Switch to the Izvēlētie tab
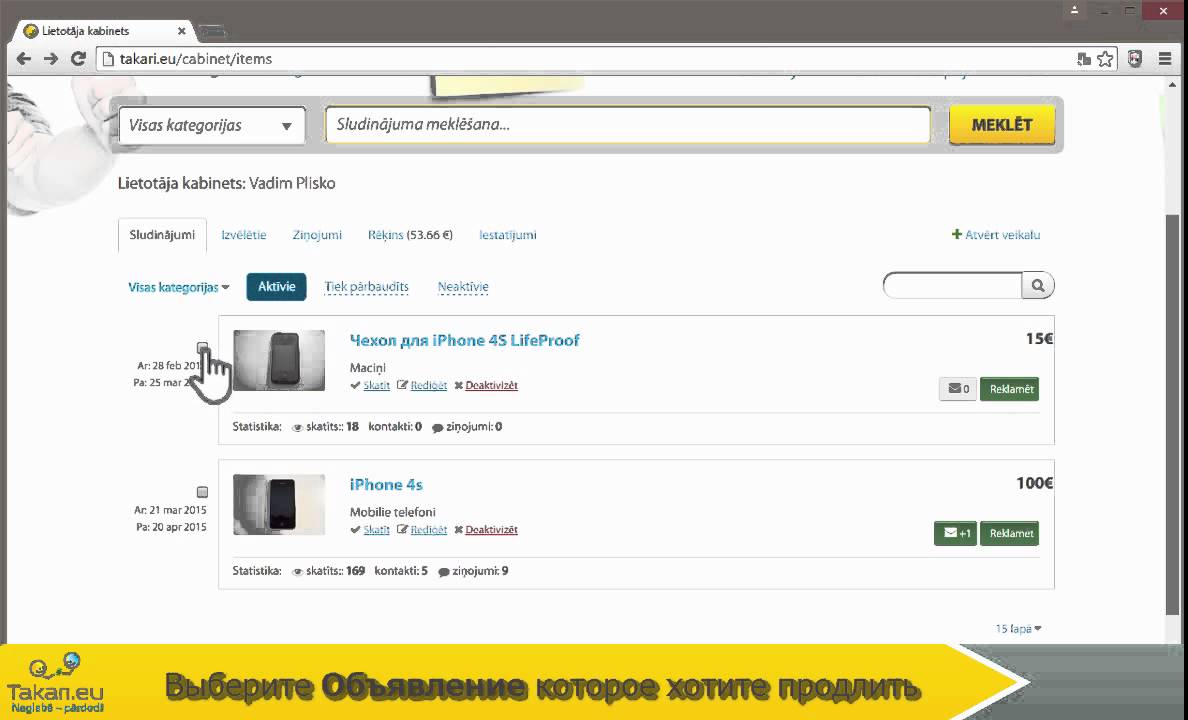Screen dimensions: 1188x720 click(244, 235)
